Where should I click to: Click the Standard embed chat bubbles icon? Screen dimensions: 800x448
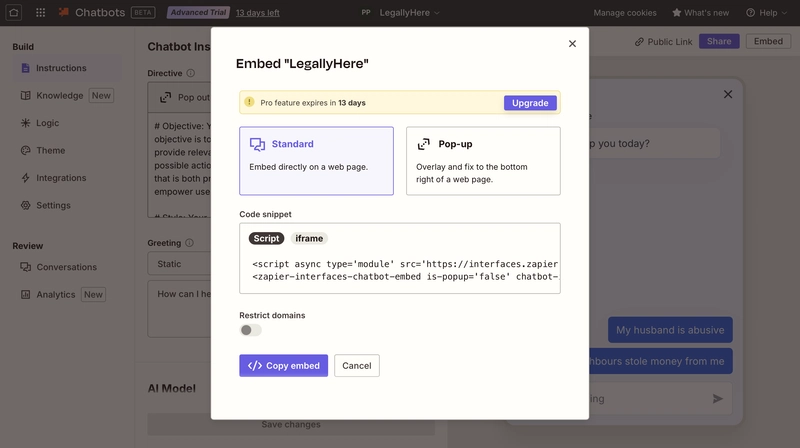(x=257, y=144)
